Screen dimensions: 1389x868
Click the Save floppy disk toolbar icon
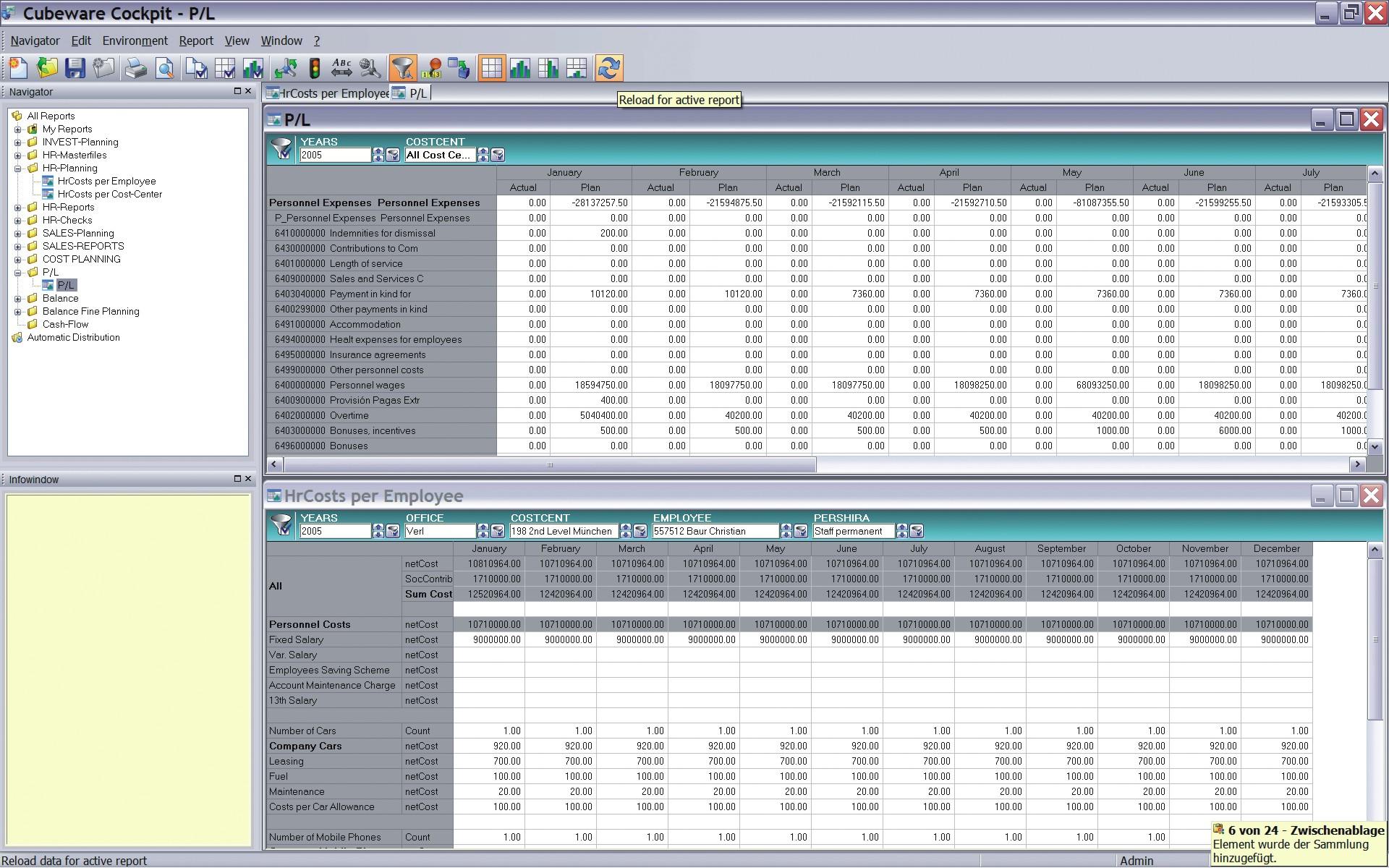pyautogui.click(x=75, y=68)
